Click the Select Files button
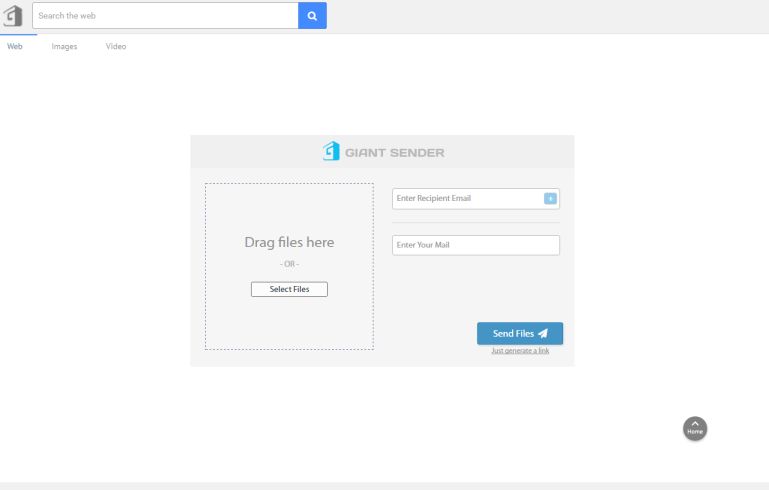Image resolution: width=769 pixels, height=490 pixels. [x=289, y=289]
